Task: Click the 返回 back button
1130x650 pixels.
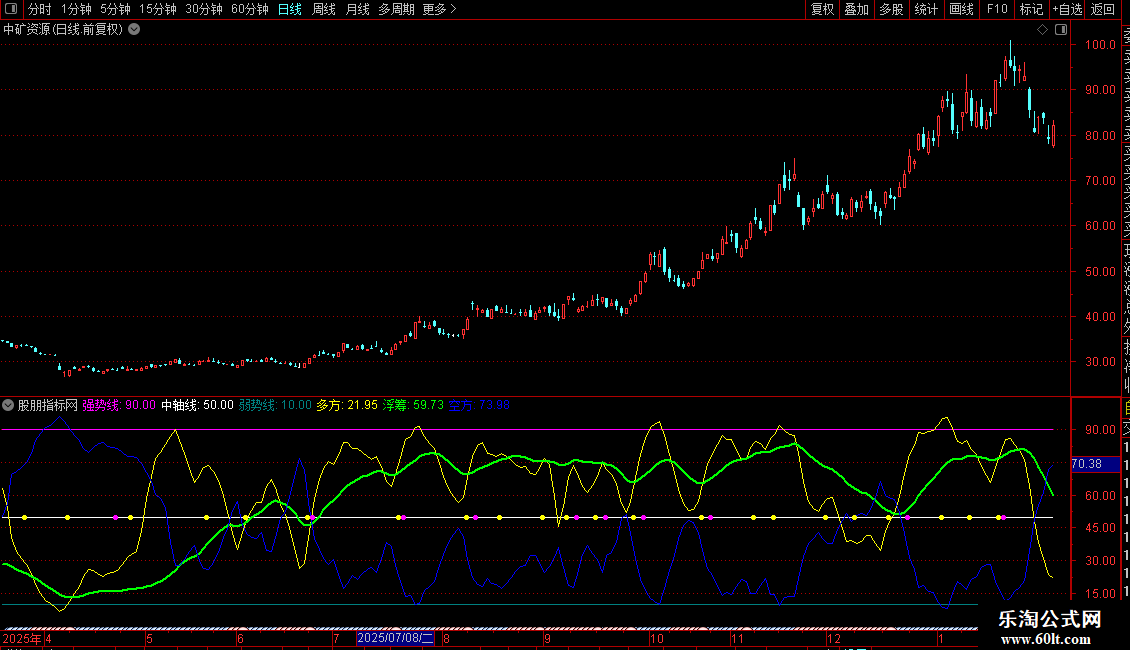Action: pos(1103,9)
